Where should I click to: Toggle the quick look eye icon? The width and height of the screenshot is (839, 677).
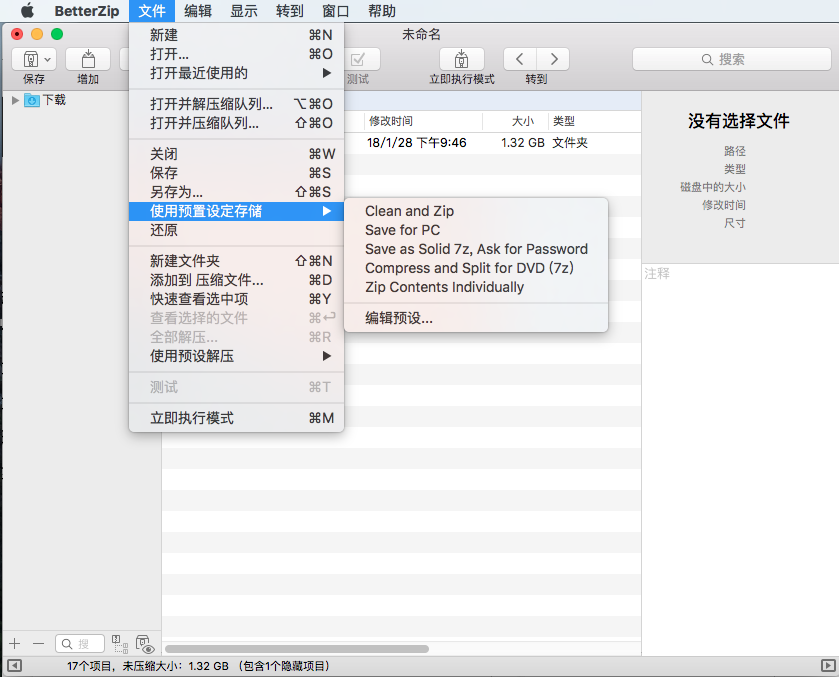pyautogui.click(x=144, y=645)
